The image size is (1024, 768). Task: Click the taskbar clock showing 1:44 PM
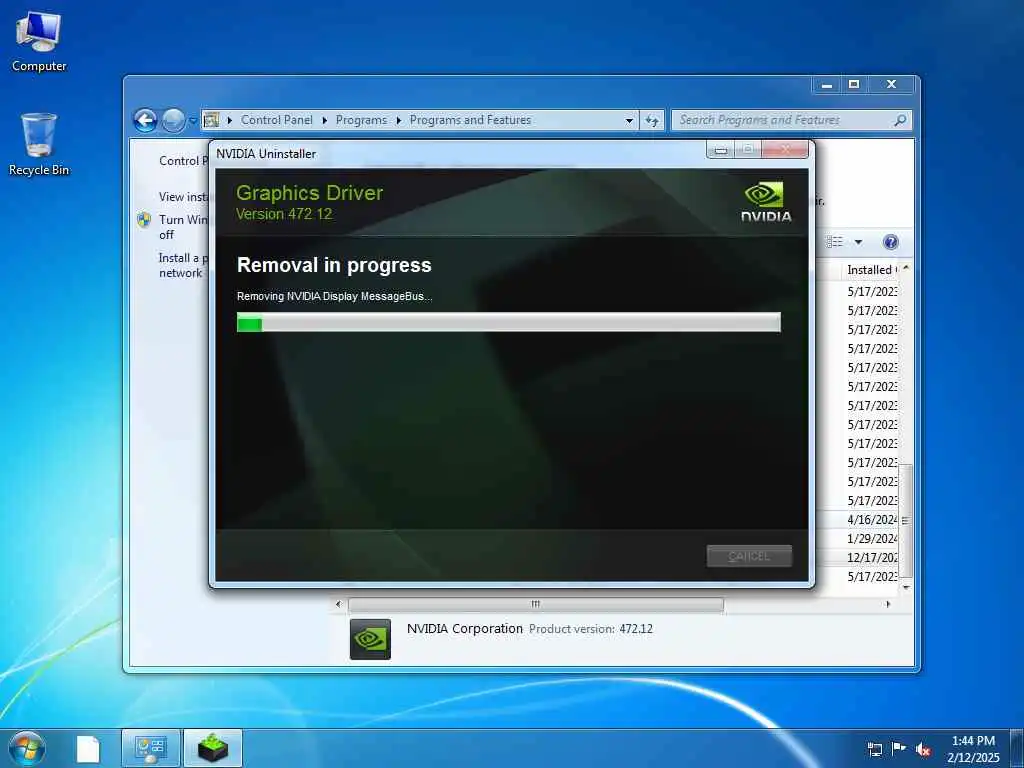(973, 748)
